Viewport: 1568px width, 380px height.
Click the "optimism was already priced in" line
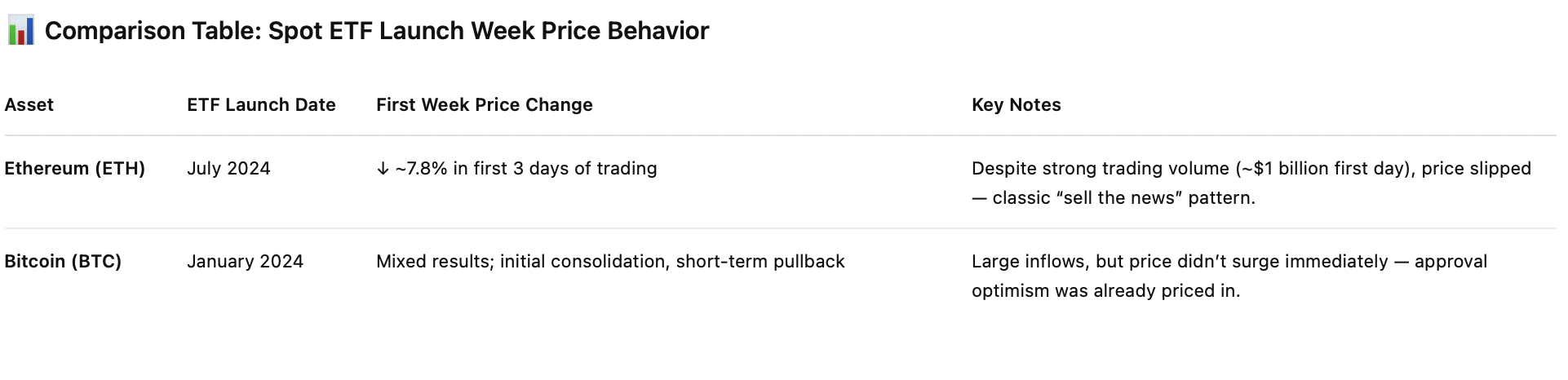click(1105, 291)
